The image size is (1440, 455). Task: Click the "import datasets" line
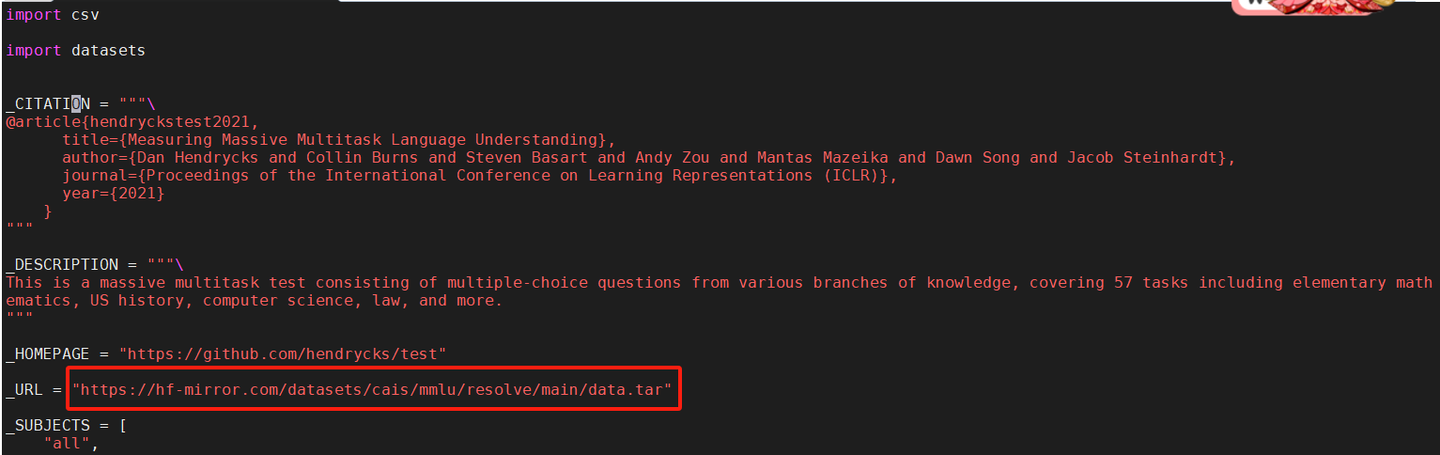76,50
